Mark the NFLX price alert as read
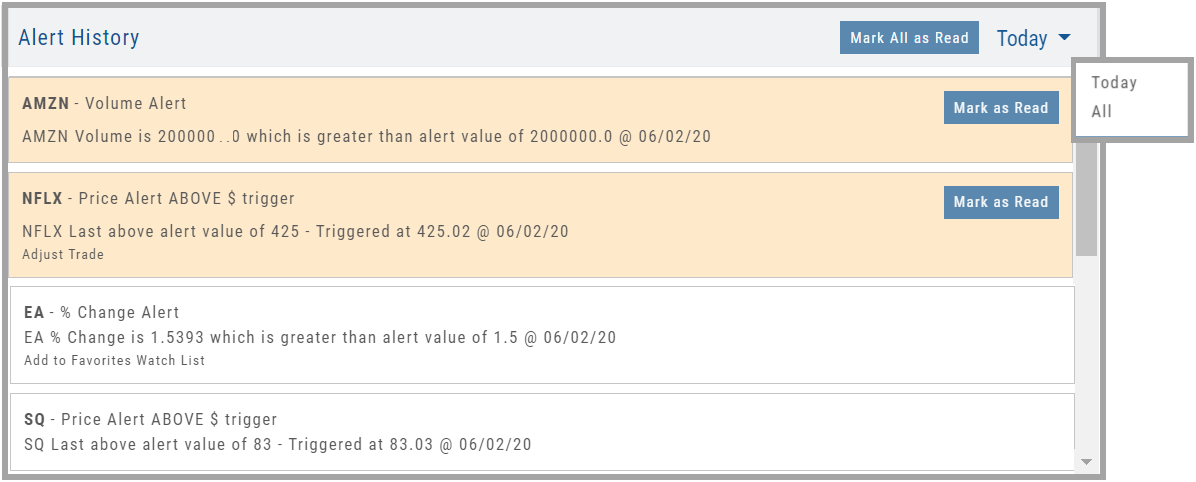Viewport: 1196px width, 482px height. pos(1000,202)
